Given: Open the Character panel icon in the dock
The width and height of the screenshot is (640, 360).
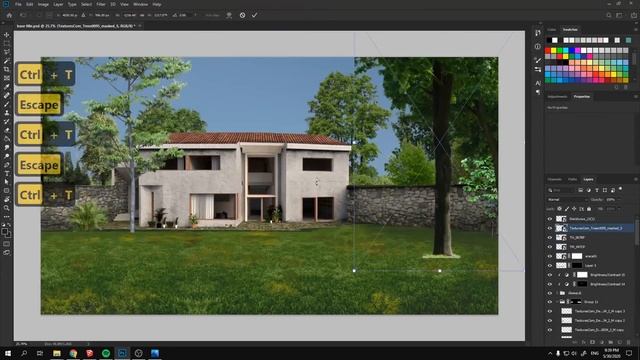Looking at the screenshot, I should [x=538, y=83].
